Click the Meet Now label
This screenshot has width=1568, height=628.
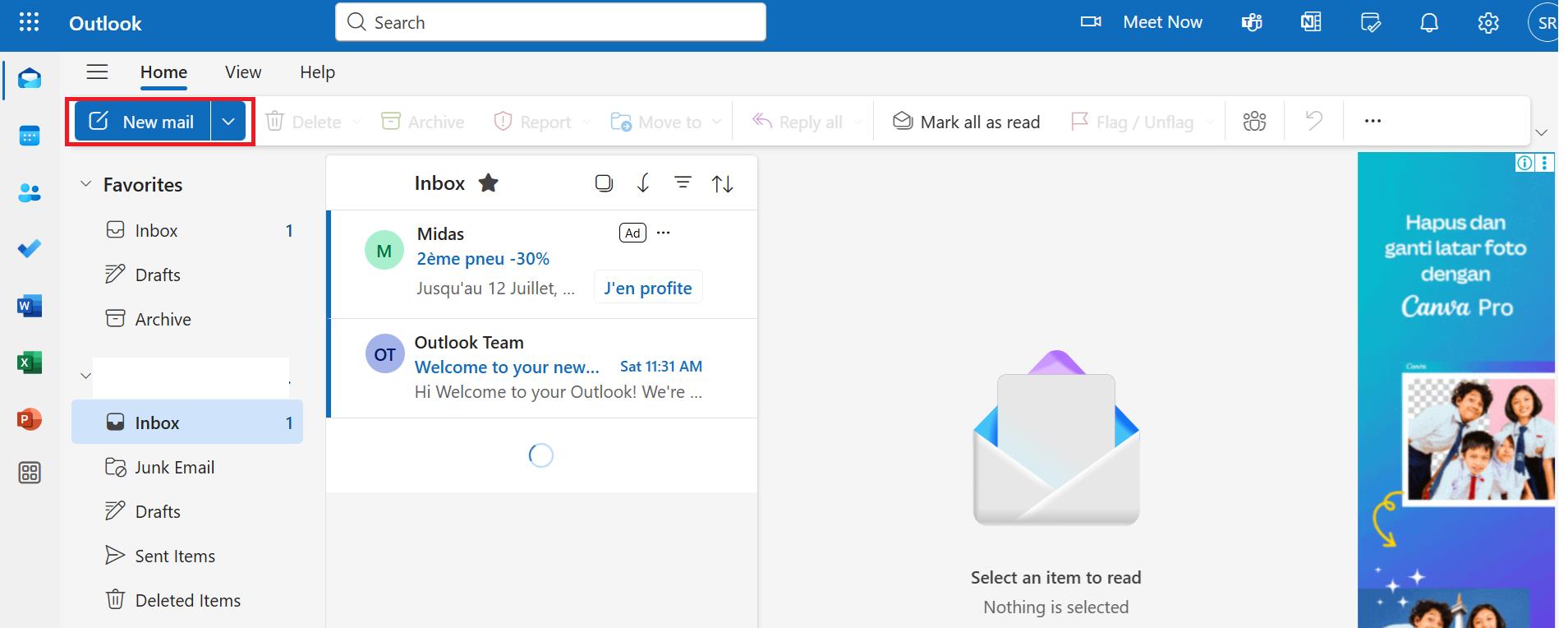point(1162,22)
